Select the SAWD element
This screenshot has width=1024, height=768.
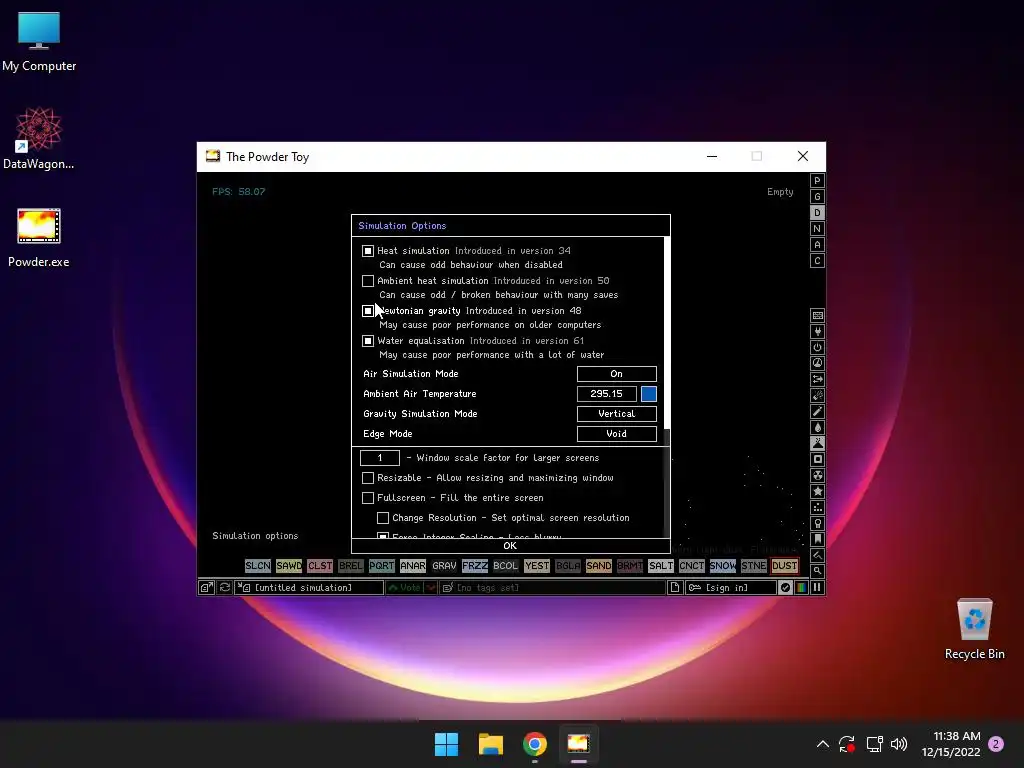[x=289, y=566]
